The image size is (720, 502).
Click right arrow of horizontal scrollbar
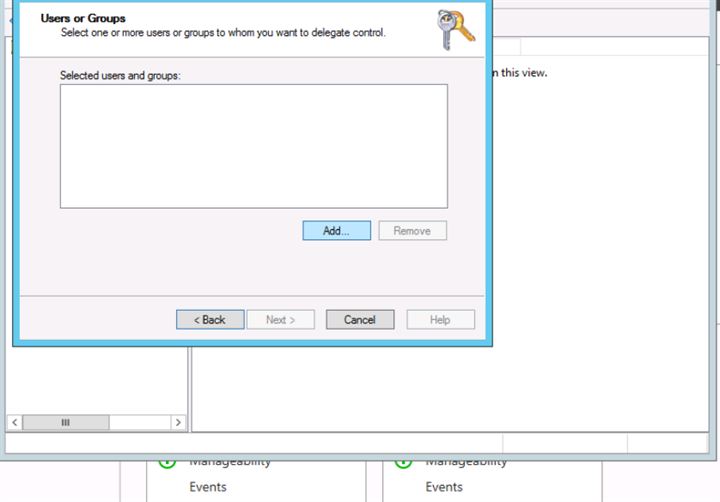178,423
